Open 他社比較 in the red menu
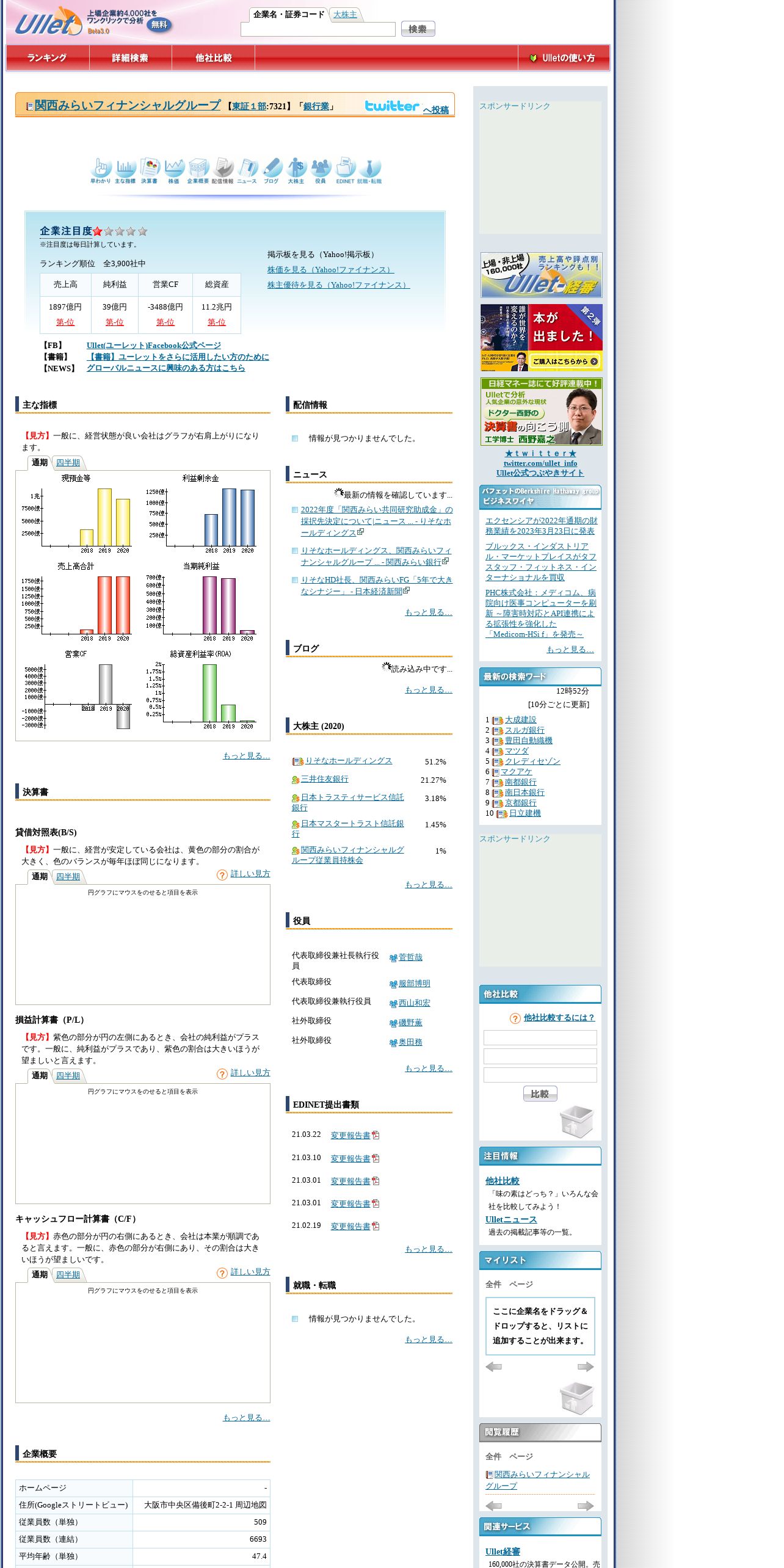The image size is (784, 1568). 214,58
